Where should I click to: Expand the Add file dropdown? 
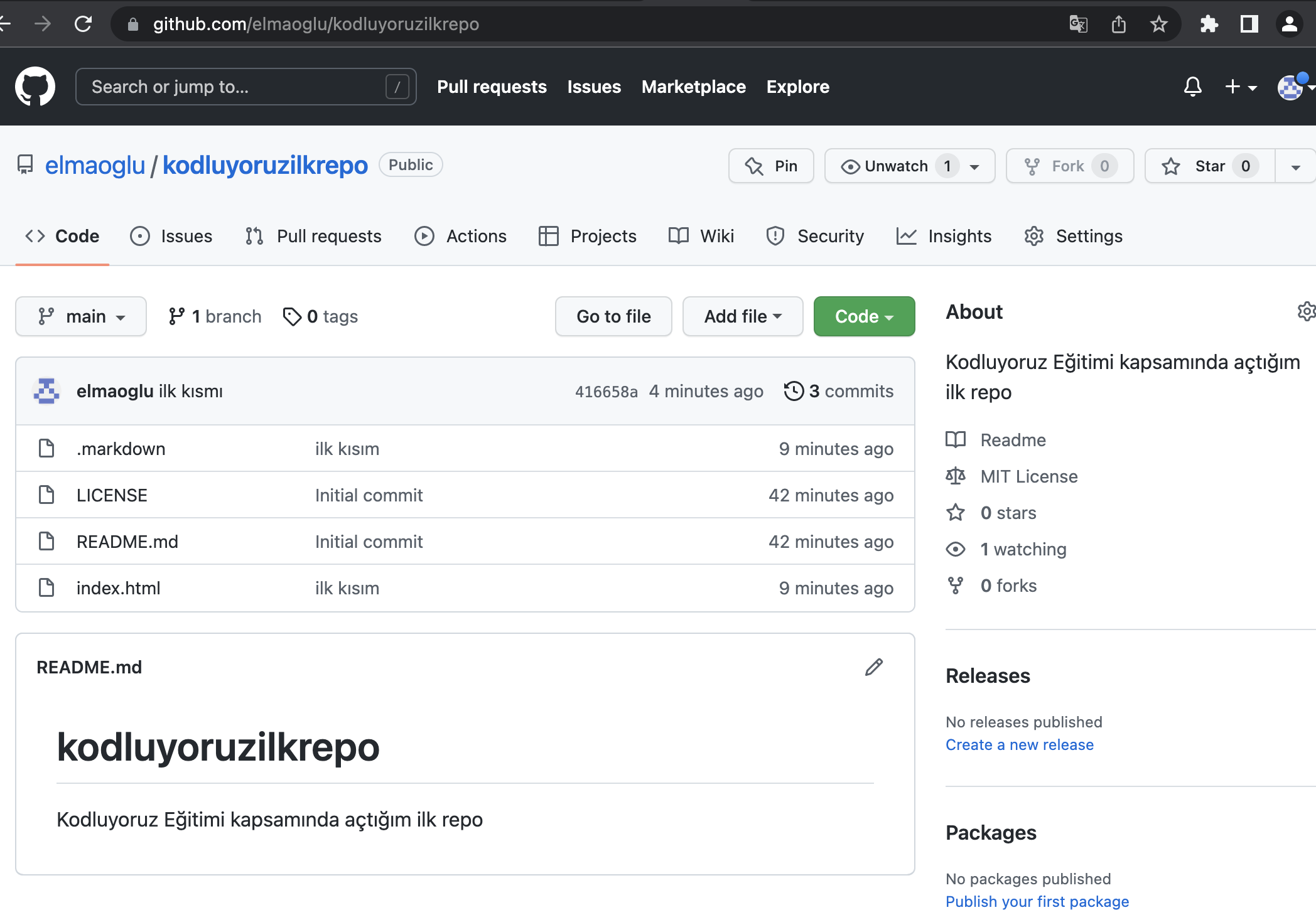pos(743,316)
